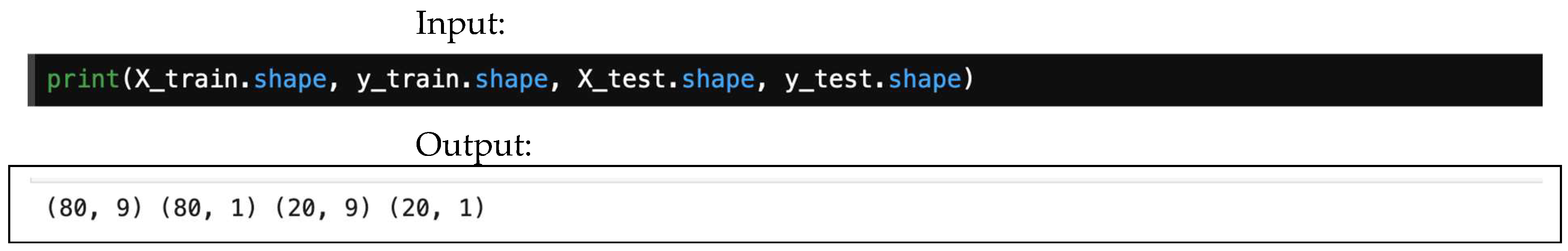Viewport: 1568px width, 251px height.
Task: Click the Output: heading label
Action: pyautogui.click(x=473, y=145)
